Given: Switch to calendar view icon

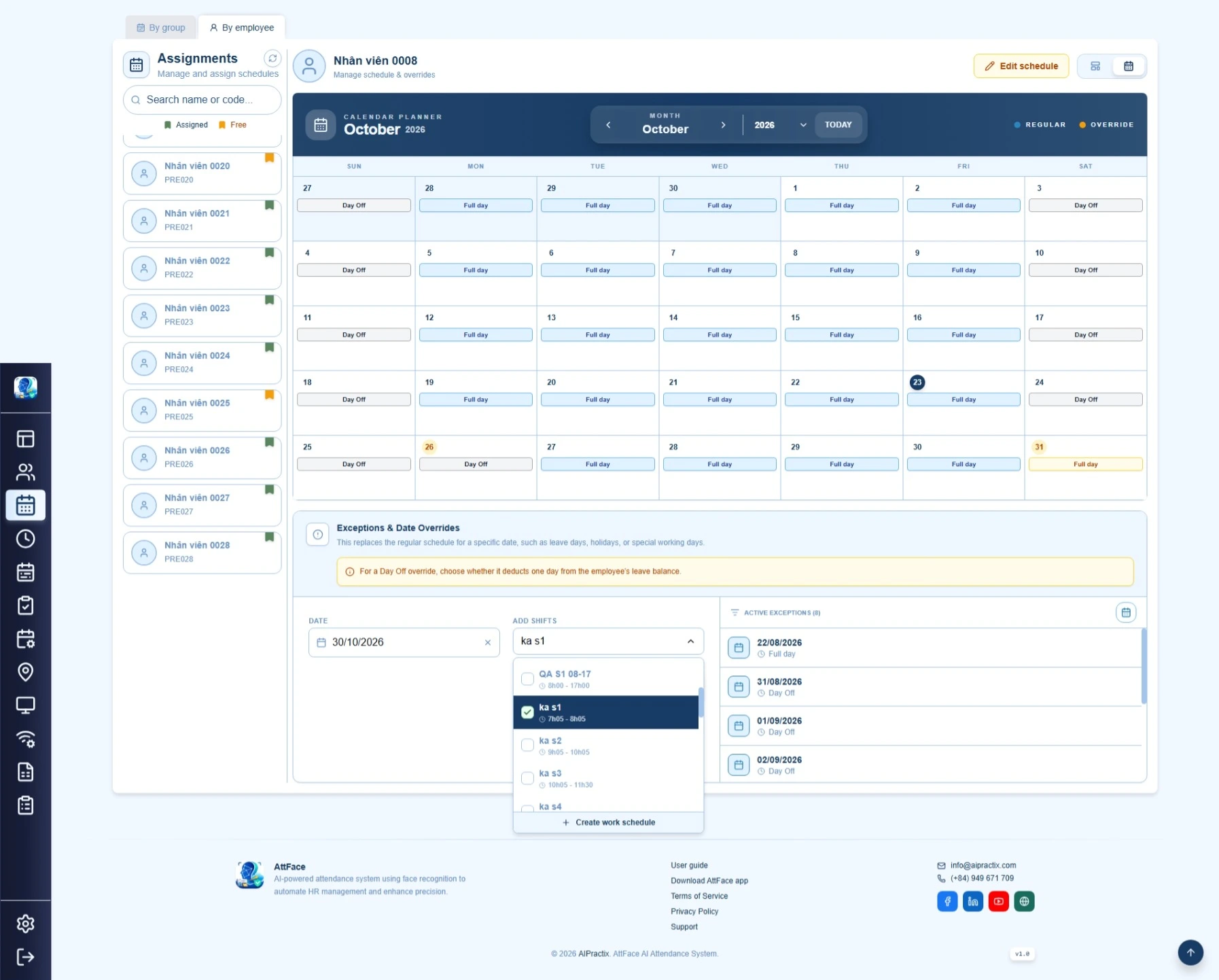Looking at the screenshot, I should [1129, 66].
